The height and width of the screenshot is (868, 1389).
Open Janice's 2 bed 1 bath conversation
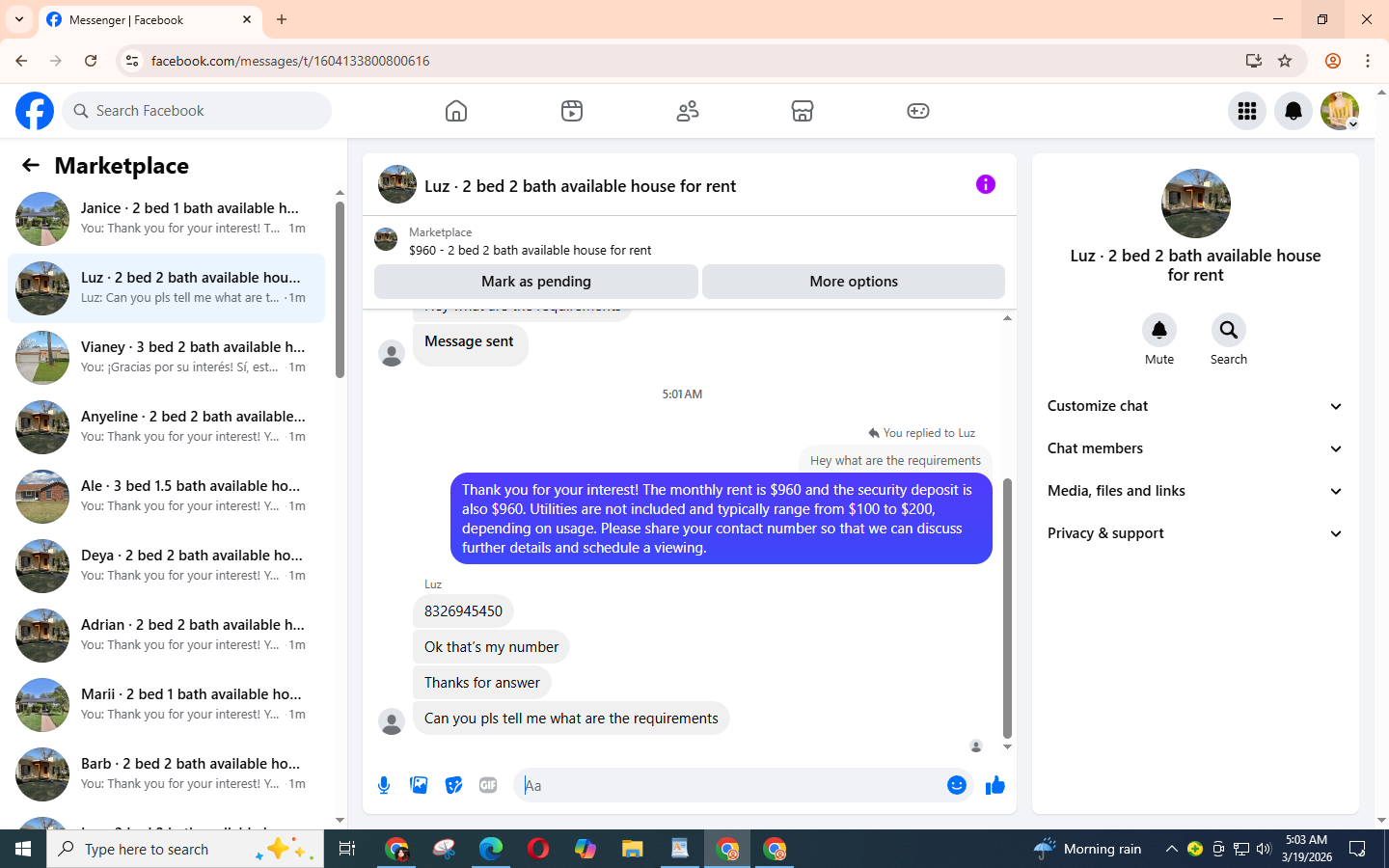pyautogui.click(x=166, y=219)
